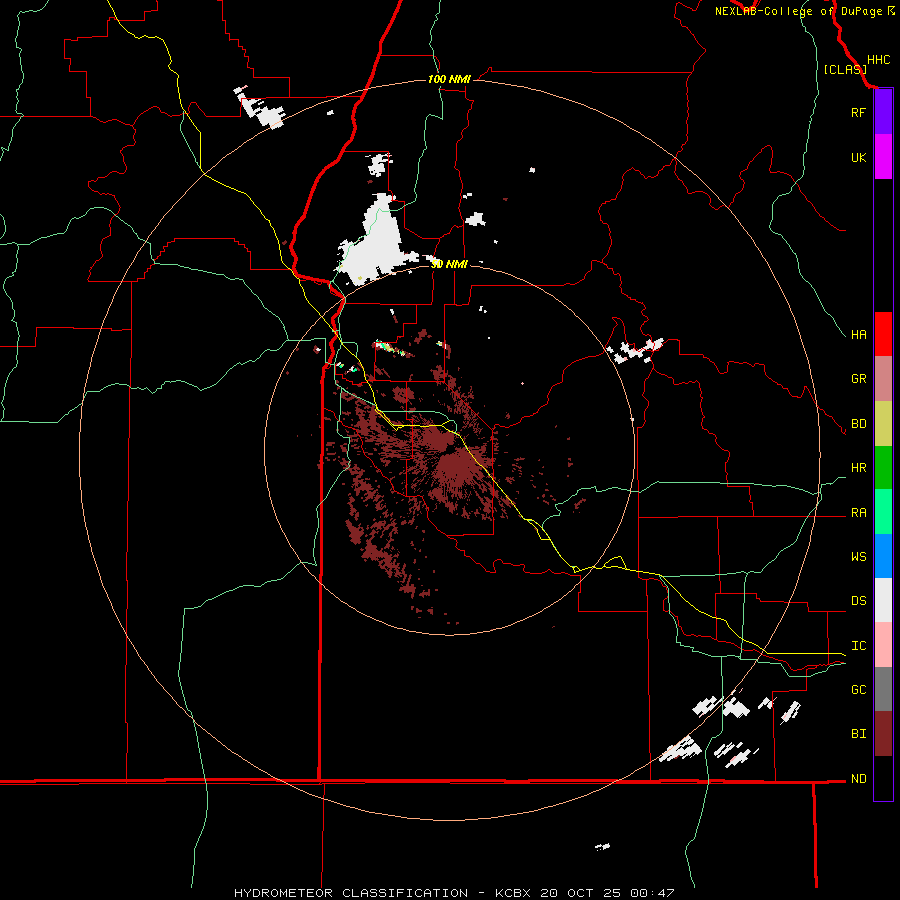
Task: Click the 'UK' legend label
Action: tap(858, 158)
